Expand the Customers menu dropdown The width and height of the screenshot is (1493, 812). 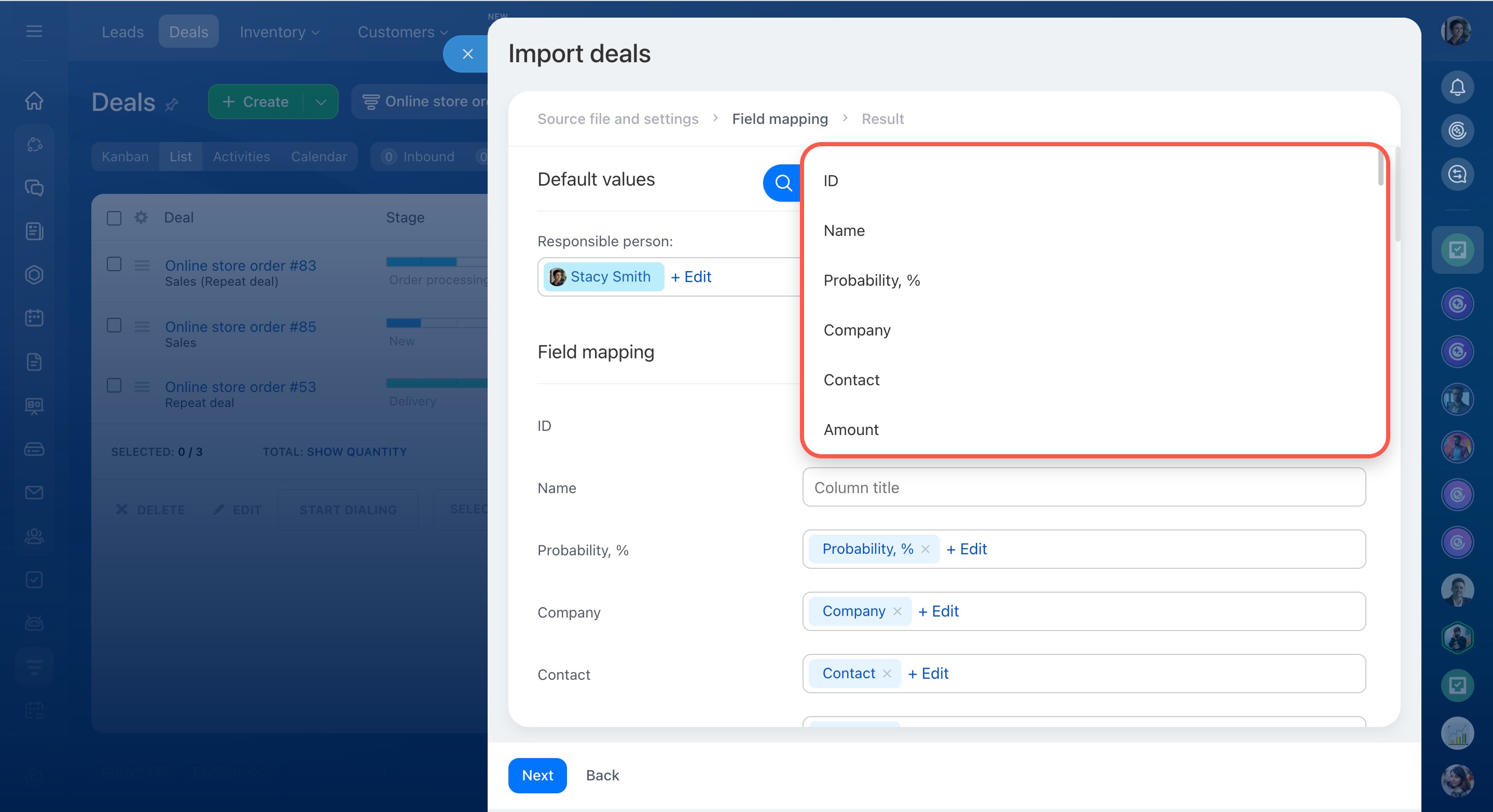(x=402, y=32)
